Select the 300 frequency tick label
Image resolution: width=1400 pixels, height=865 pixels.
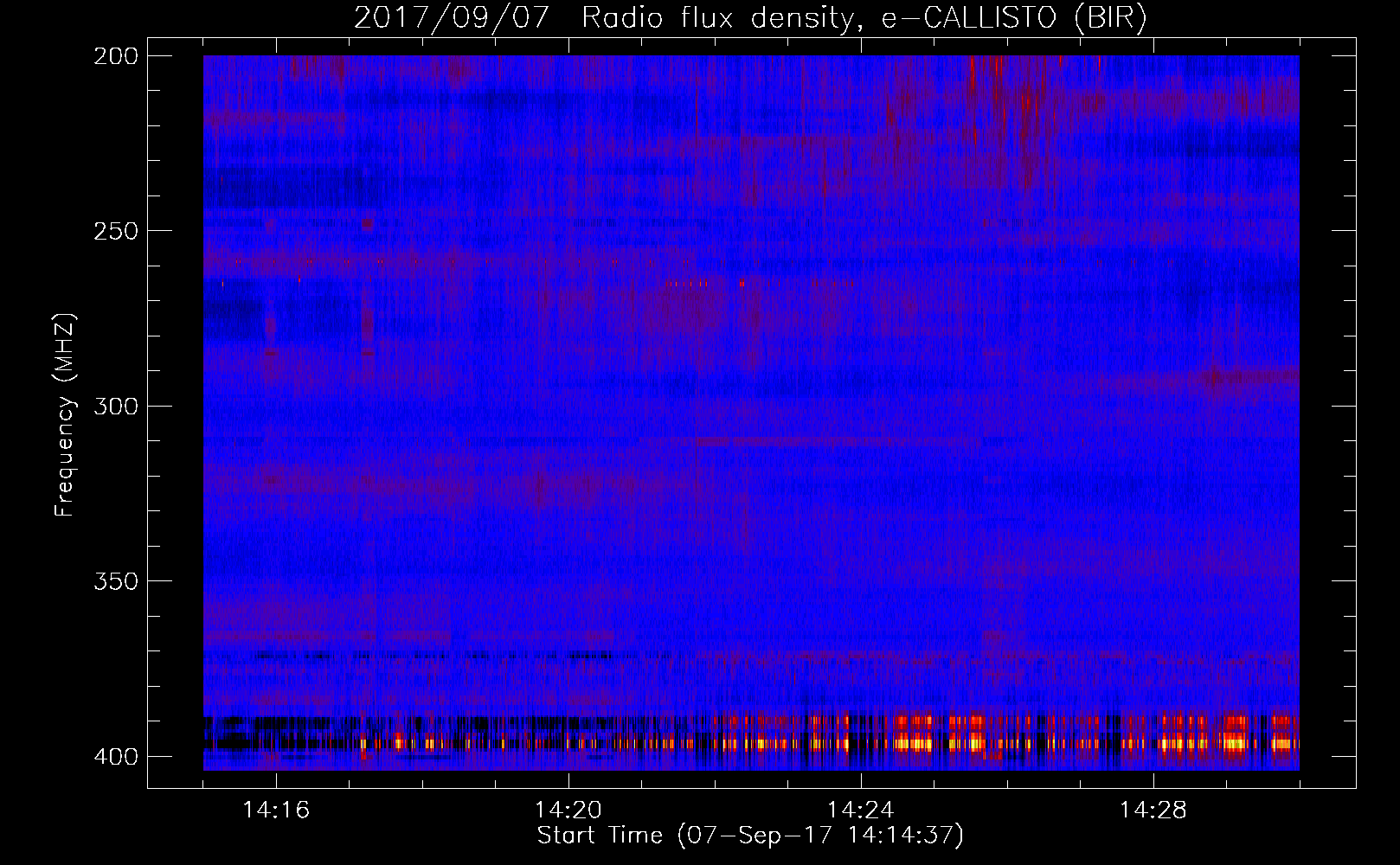[116, 407]
